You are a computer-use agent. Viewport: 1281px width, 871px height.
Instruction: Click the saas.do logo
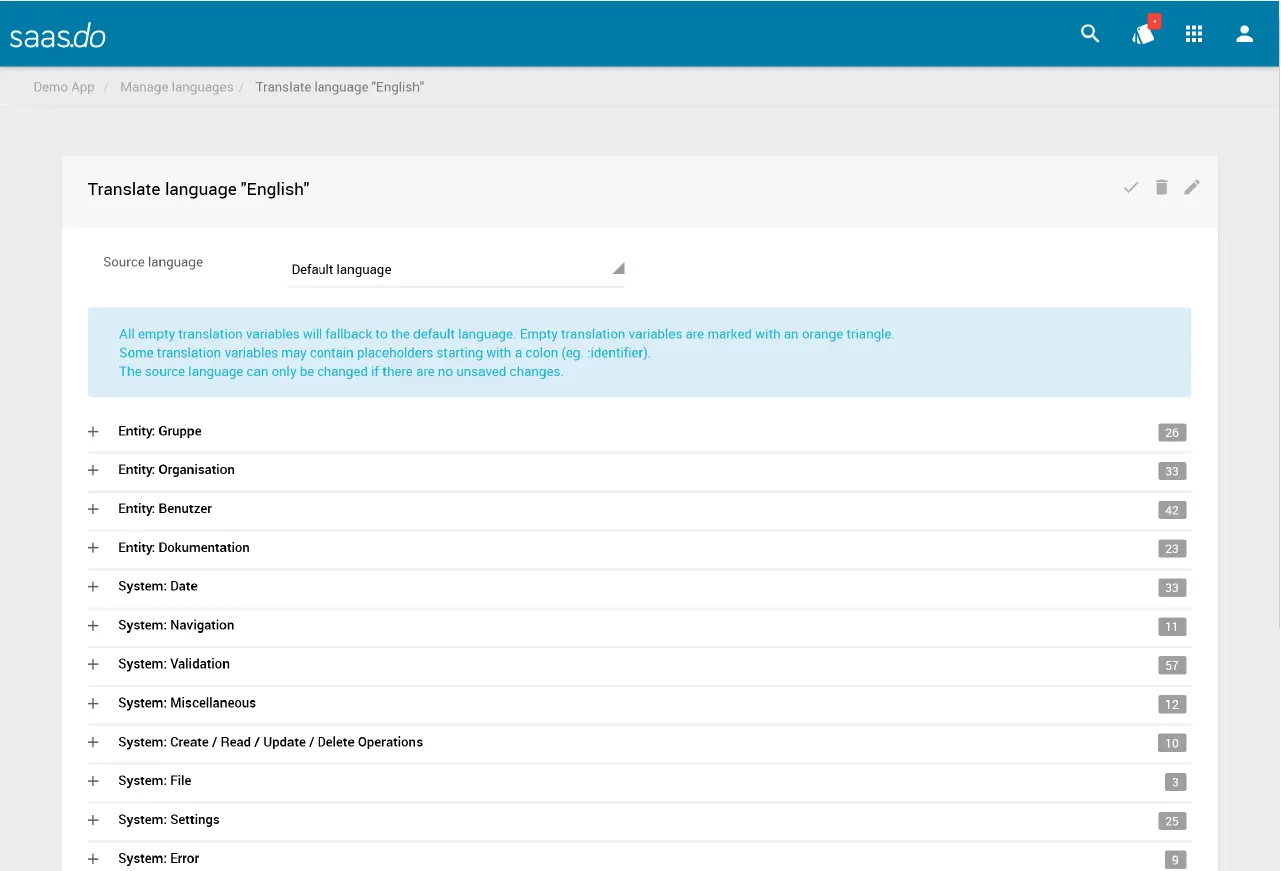pos(58,37)
